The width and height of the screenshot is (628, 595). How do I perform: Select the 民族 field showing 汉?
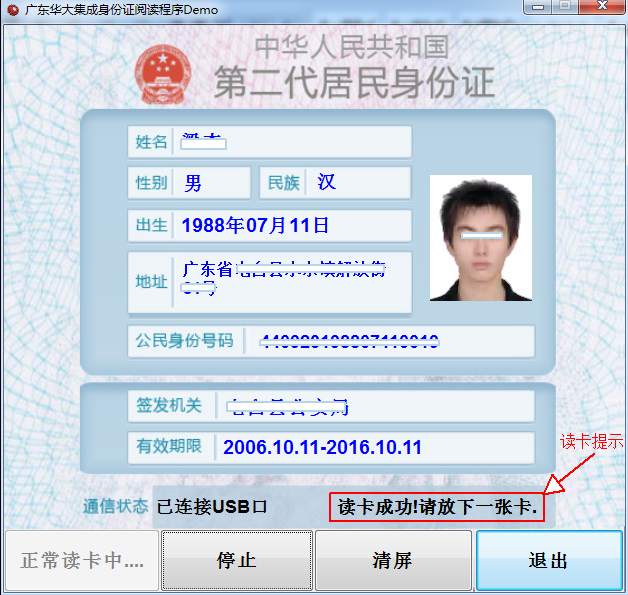point(356,183)
